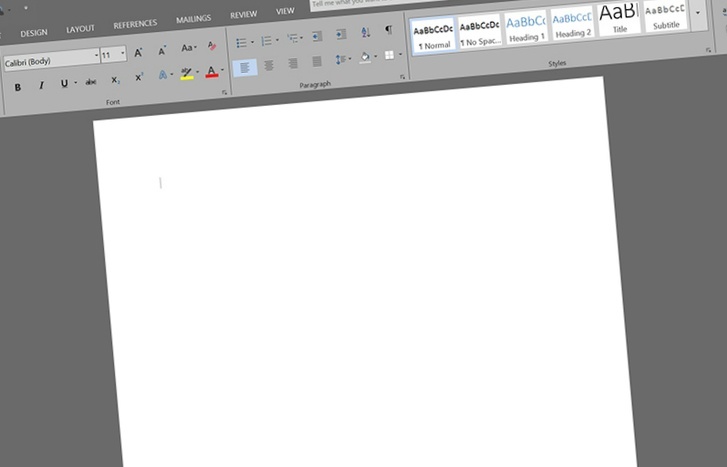The width and height of the screenshot is (727, 467).
Task: Apply red font color swatch
Action: click(x=211, y=71)
